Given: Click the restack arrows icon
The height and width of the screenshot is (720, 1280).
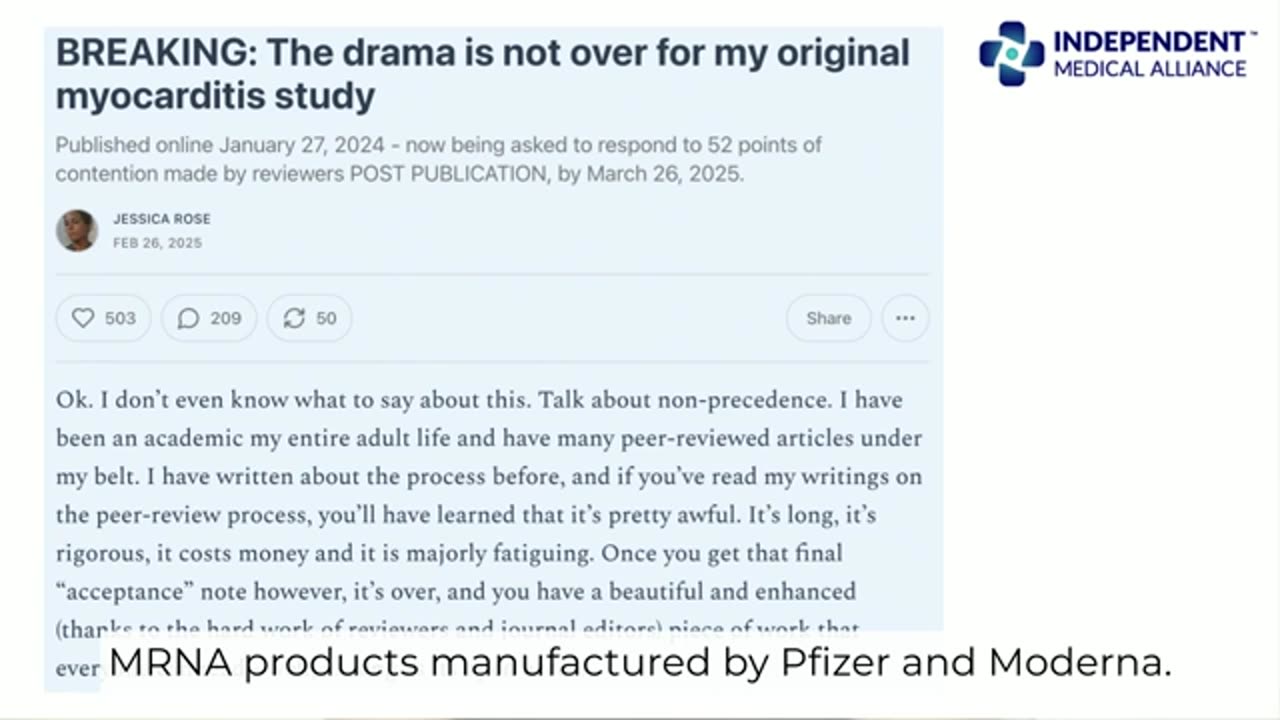Looking at the screenshot, I should coord(294,318).
